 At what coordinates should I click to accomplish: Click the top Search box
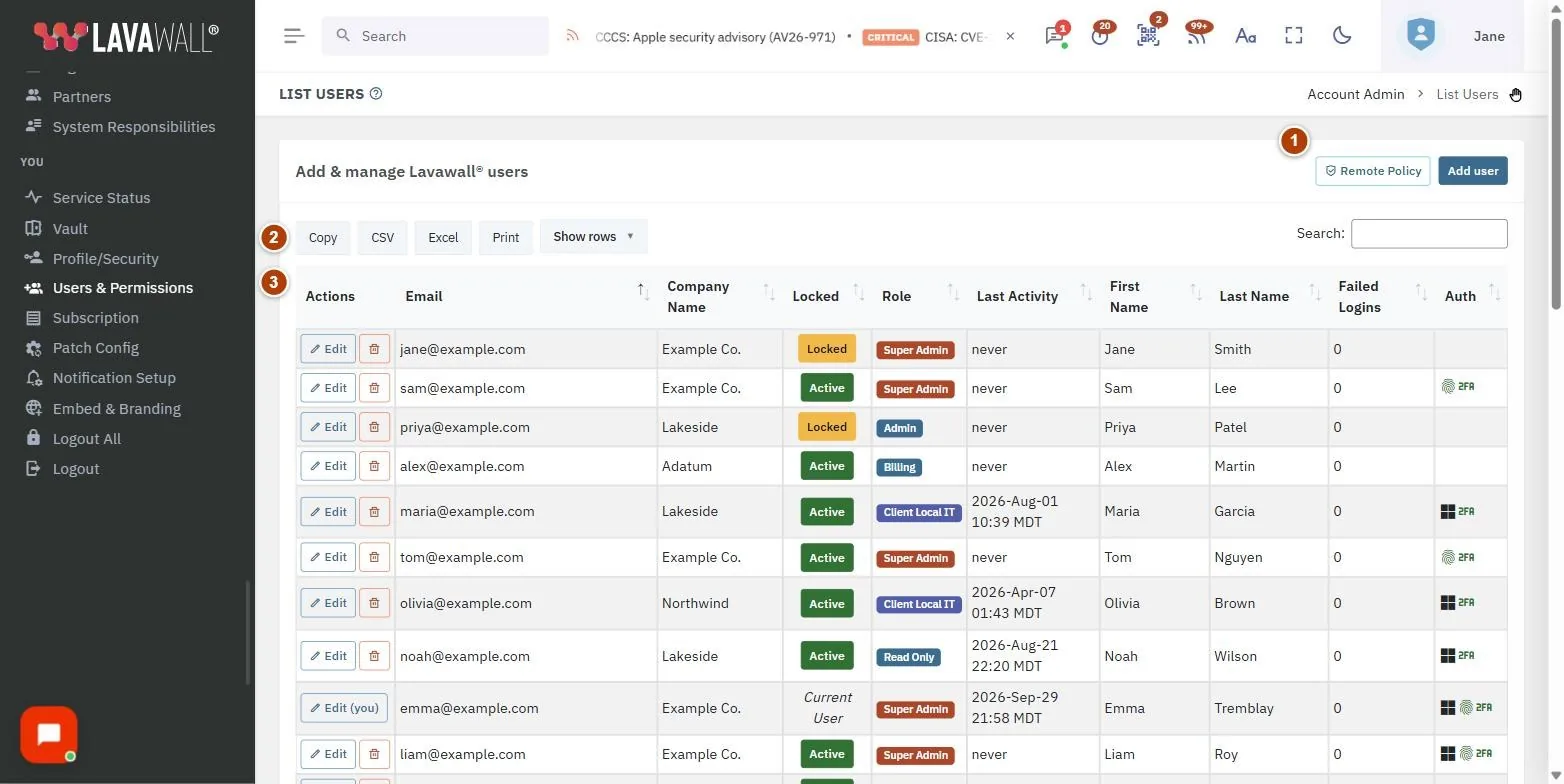[435, 36]
